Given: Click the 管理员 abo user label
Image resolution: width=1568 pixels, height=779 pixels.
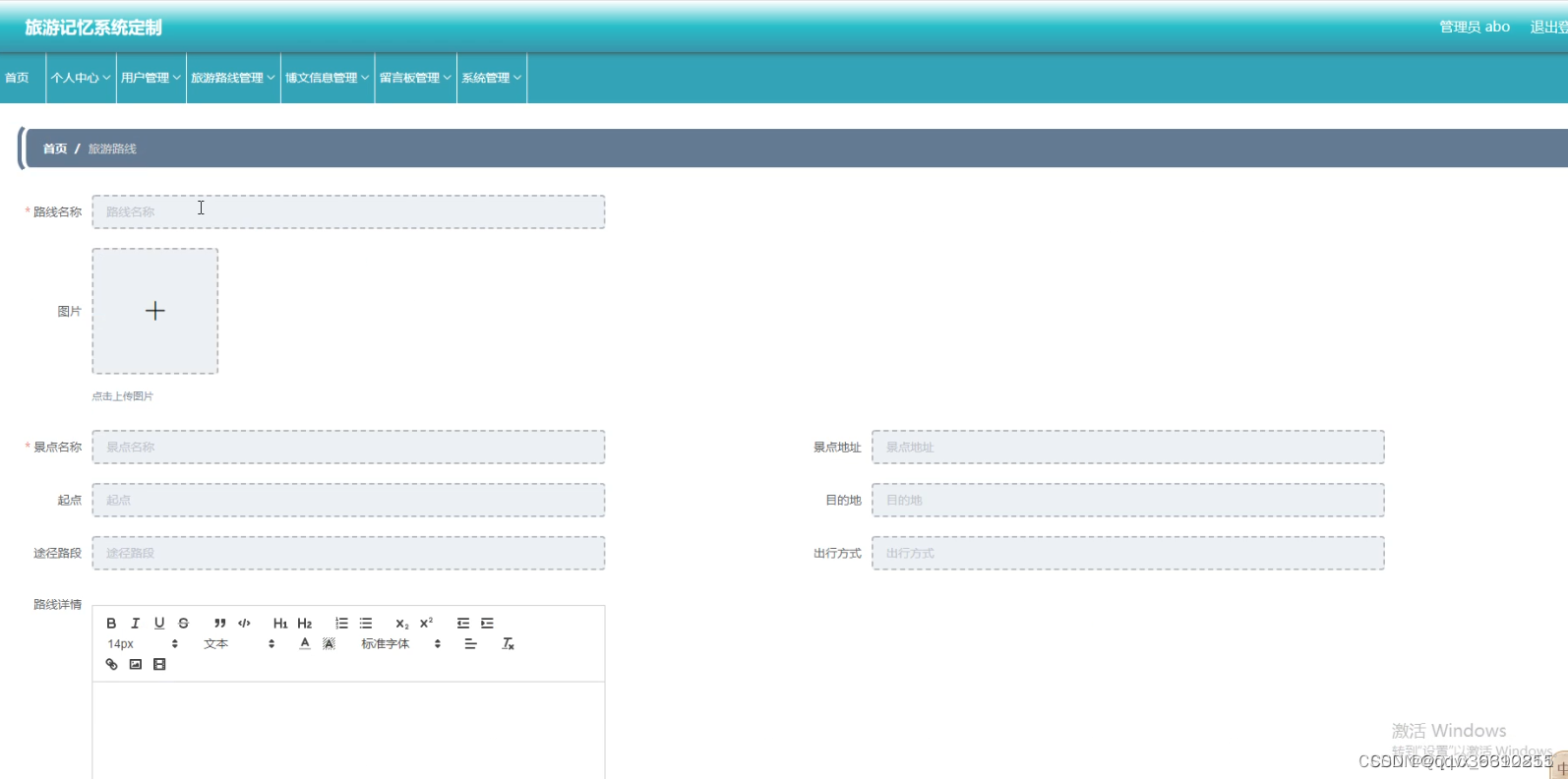Looking at the screenshot, I should coord(1475,28).
